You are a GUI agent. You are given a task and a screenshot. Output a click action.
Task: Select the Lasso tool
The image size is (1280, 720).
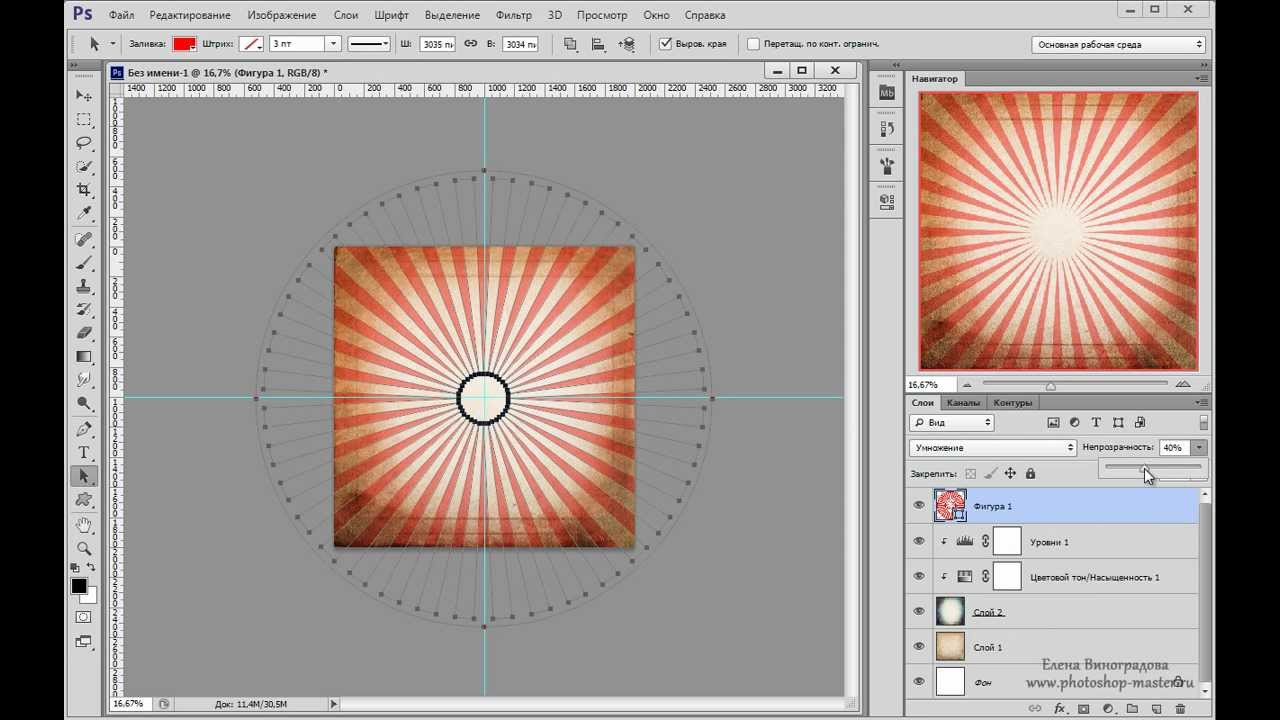(x=84, y=143)
